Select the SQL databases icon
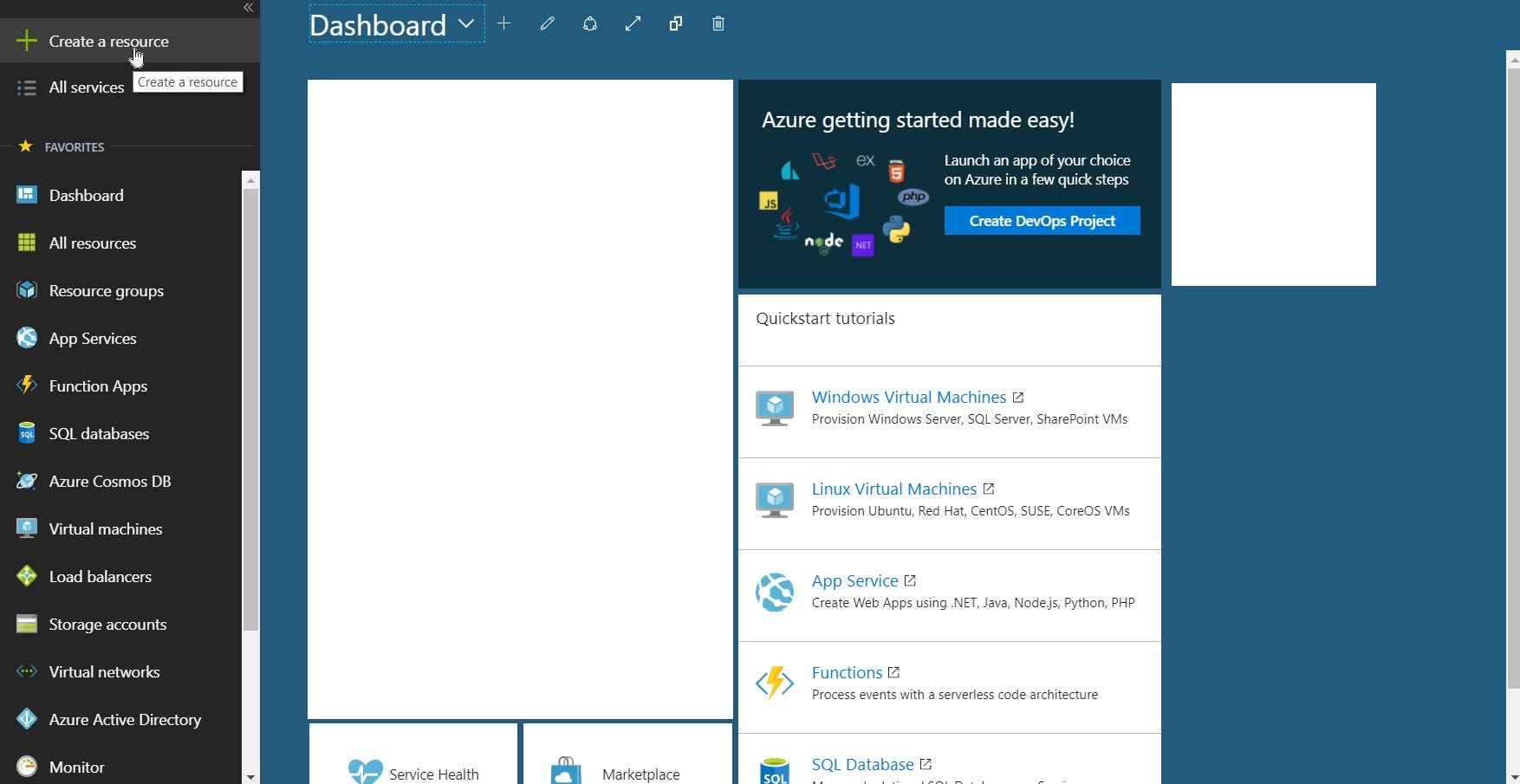Screen dimensions: 1520x784 27,433
